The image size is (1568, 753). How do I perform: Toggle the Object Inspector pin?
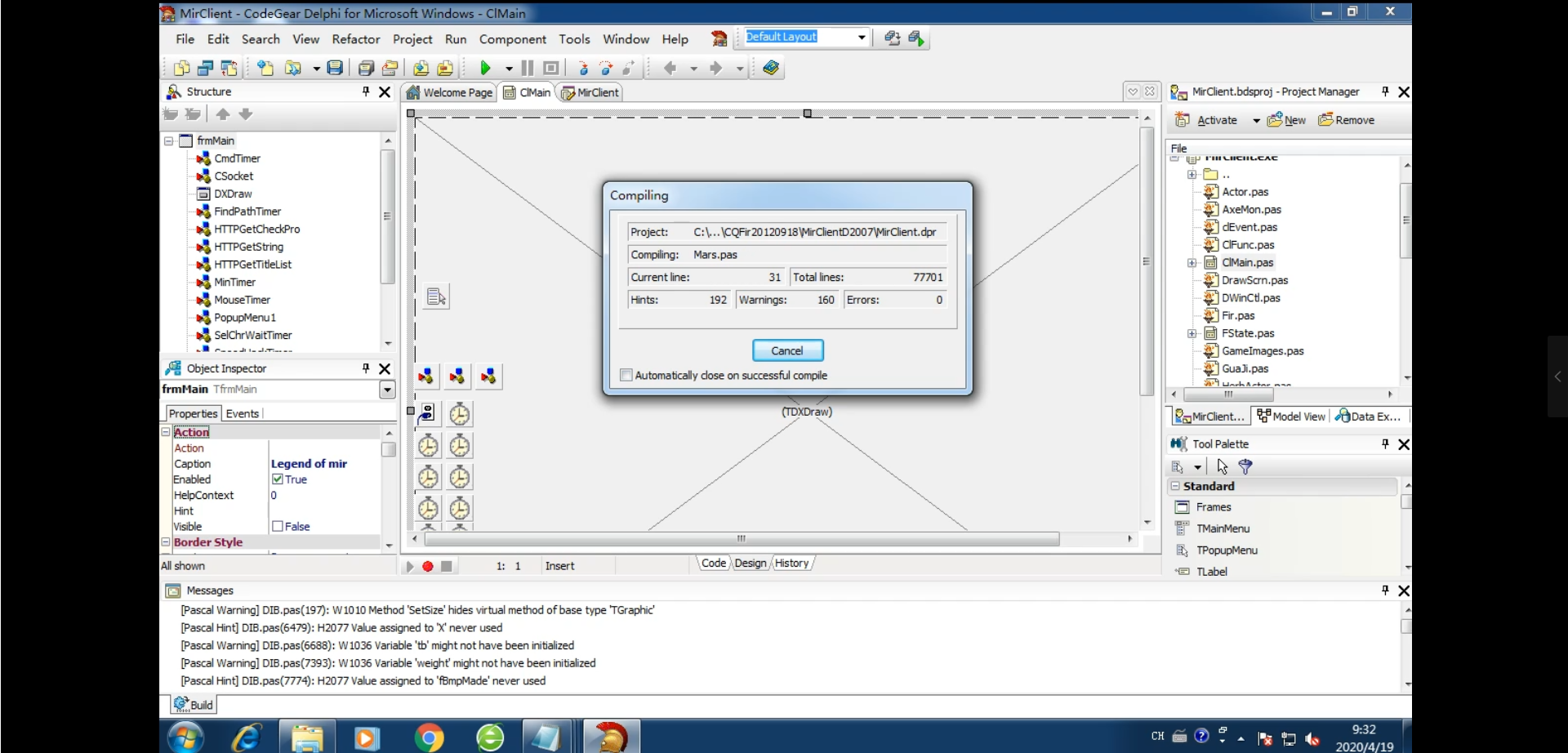pos(366,368)
